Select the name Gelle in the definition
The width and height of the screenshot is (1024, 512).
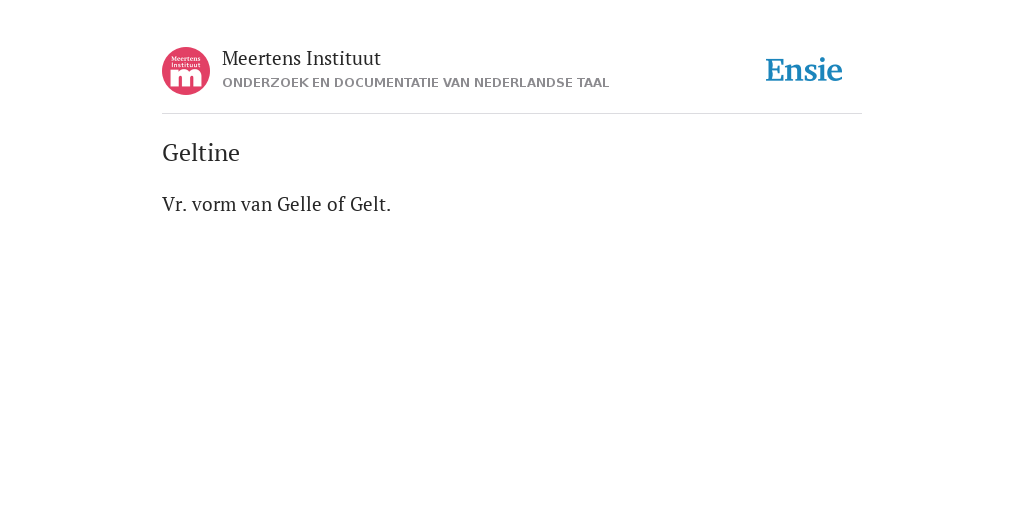coord(300,204)
